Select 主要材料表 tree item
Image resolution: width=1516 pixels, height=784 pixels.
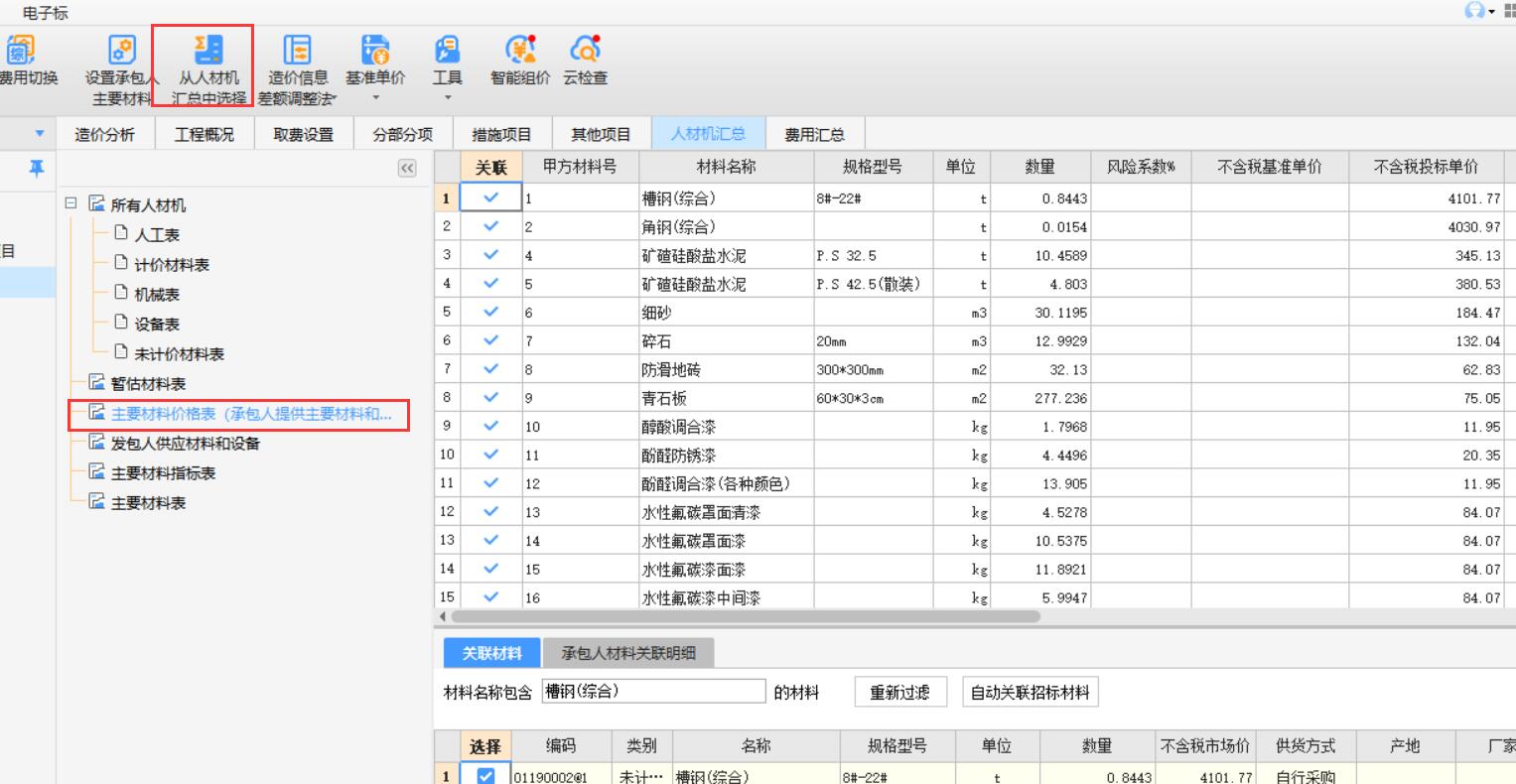148,503
